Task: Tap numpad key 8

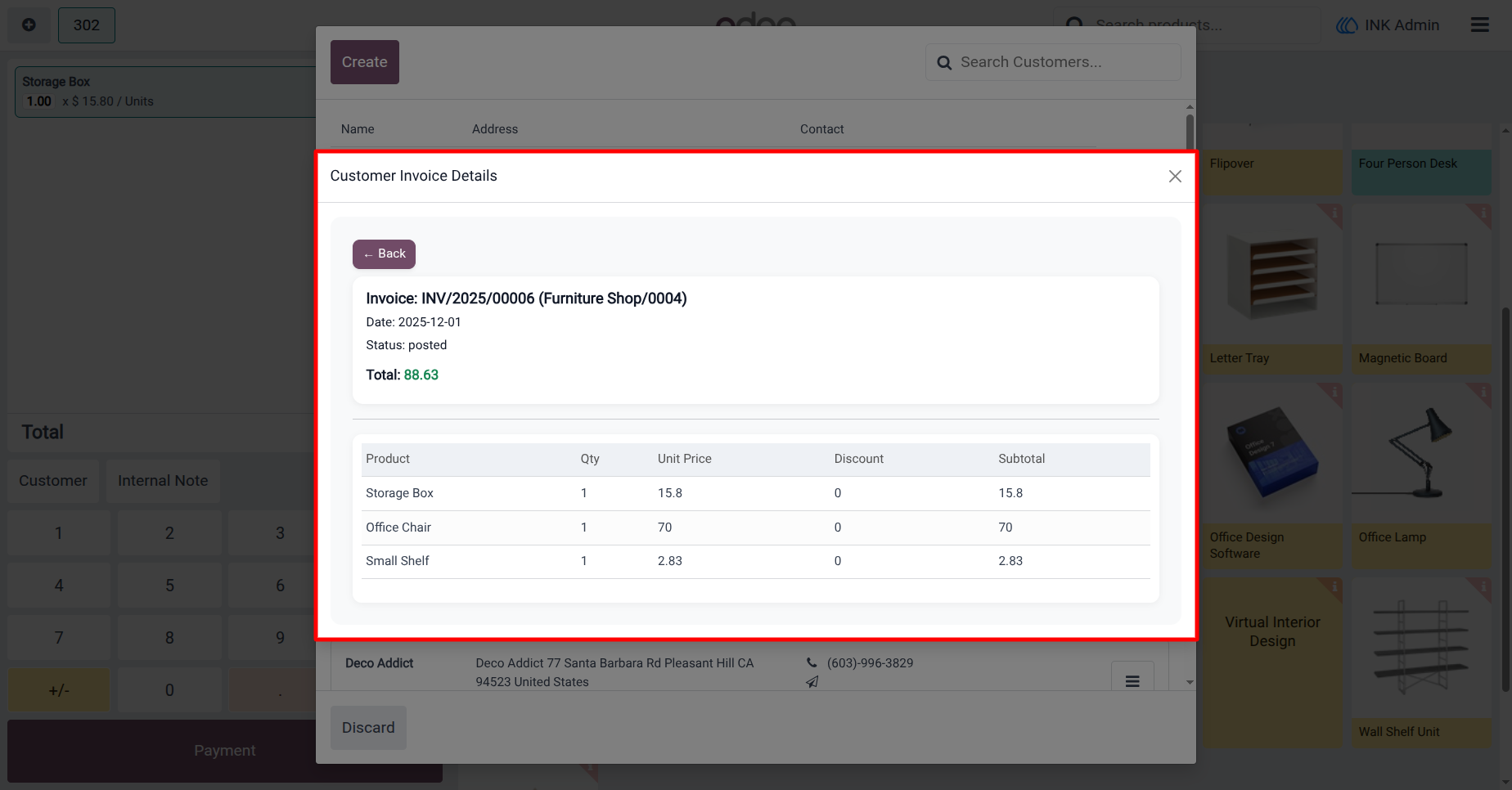Action: pyautogui.click(x=169, y=638)
